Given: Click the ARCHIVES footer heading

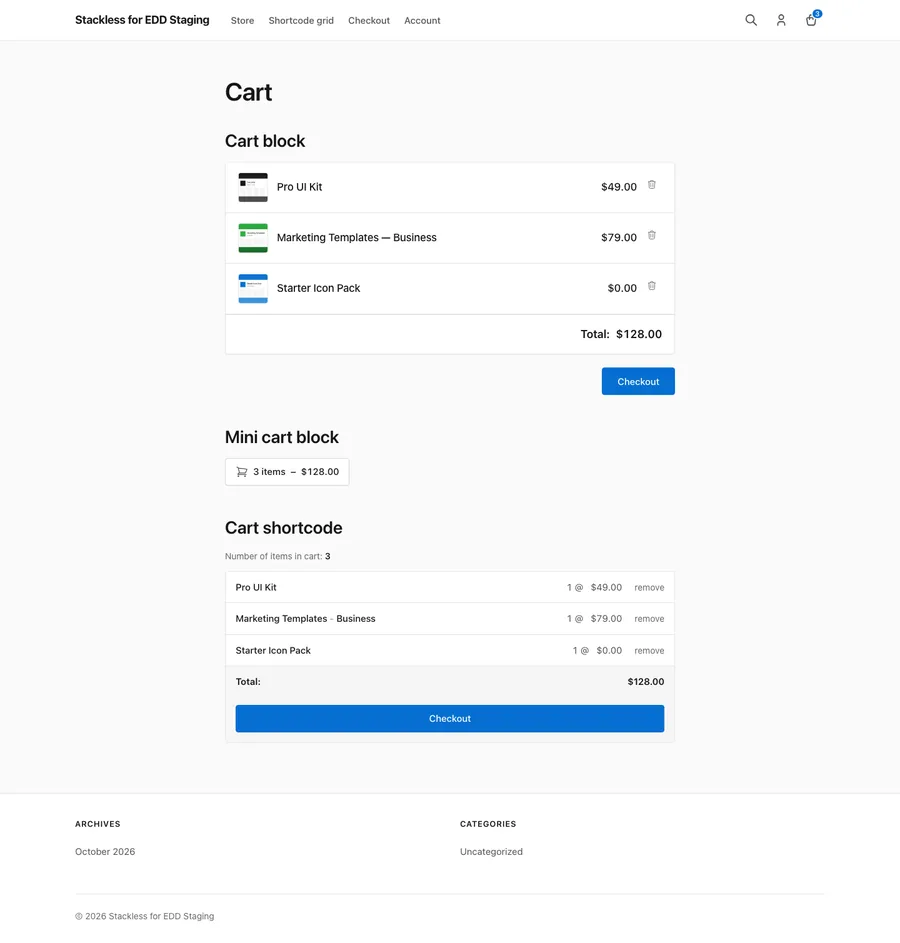Looking at the screenshot, I should click(98, 824).
